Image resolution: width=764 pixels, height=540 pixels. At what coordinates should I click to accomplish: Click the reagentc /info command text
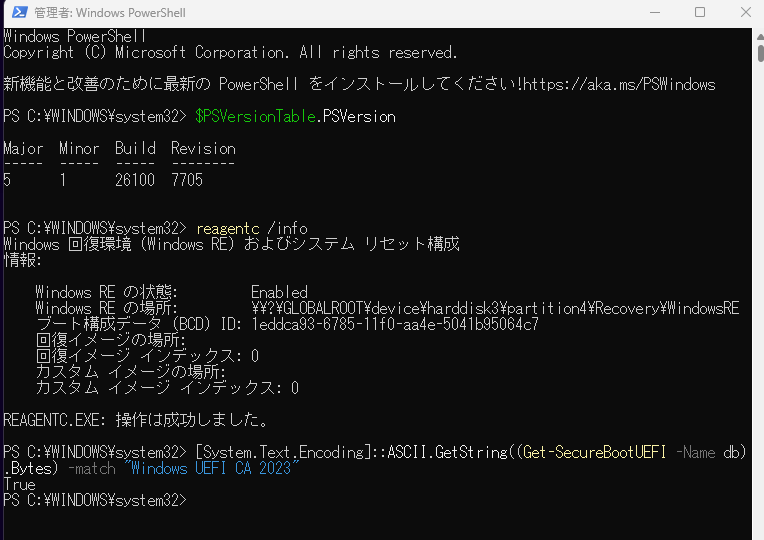(247, 228)
